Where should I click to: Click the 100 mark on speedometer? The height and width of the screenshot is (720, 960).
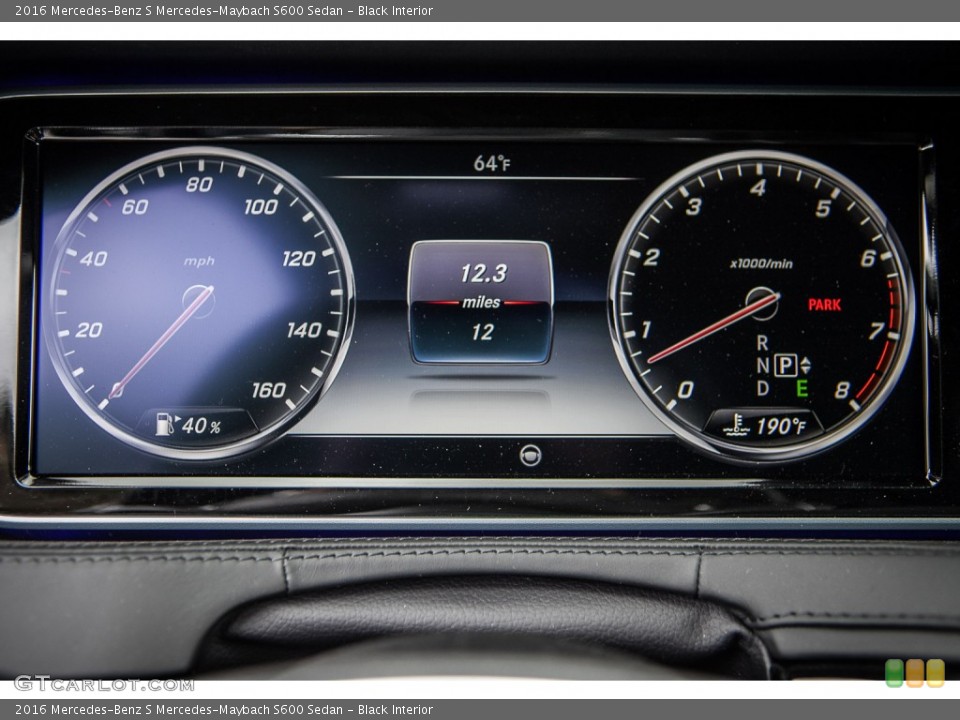[261, 207]
